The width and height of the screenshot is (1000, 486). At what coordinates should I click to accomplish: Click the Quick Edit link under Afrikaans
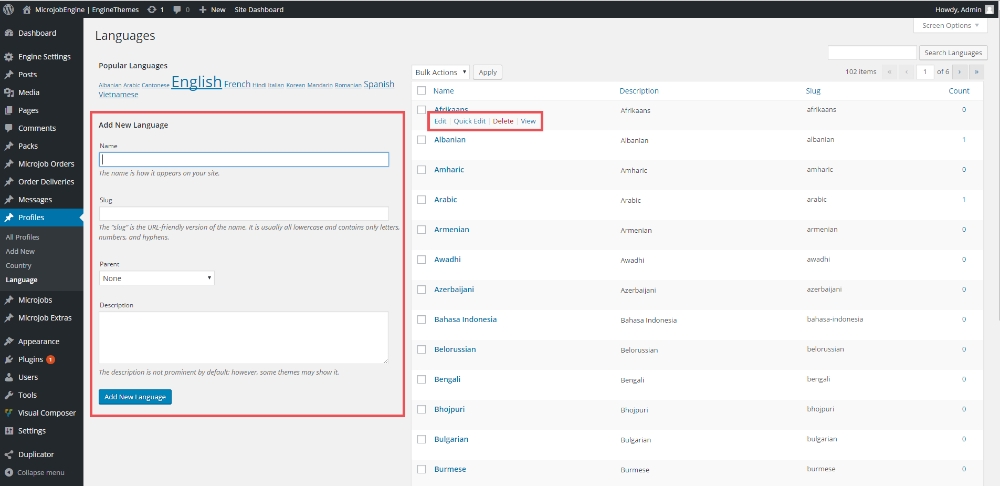[469, 121]
